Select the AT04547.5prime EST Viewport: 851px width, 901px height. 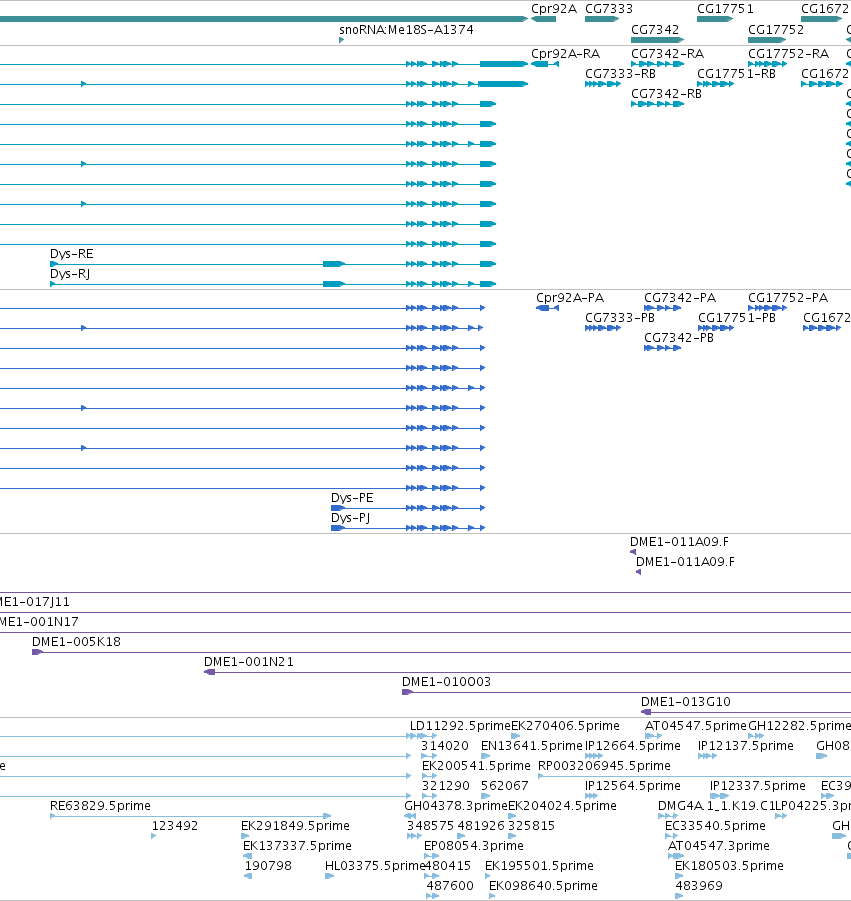[x=653, y=736]
